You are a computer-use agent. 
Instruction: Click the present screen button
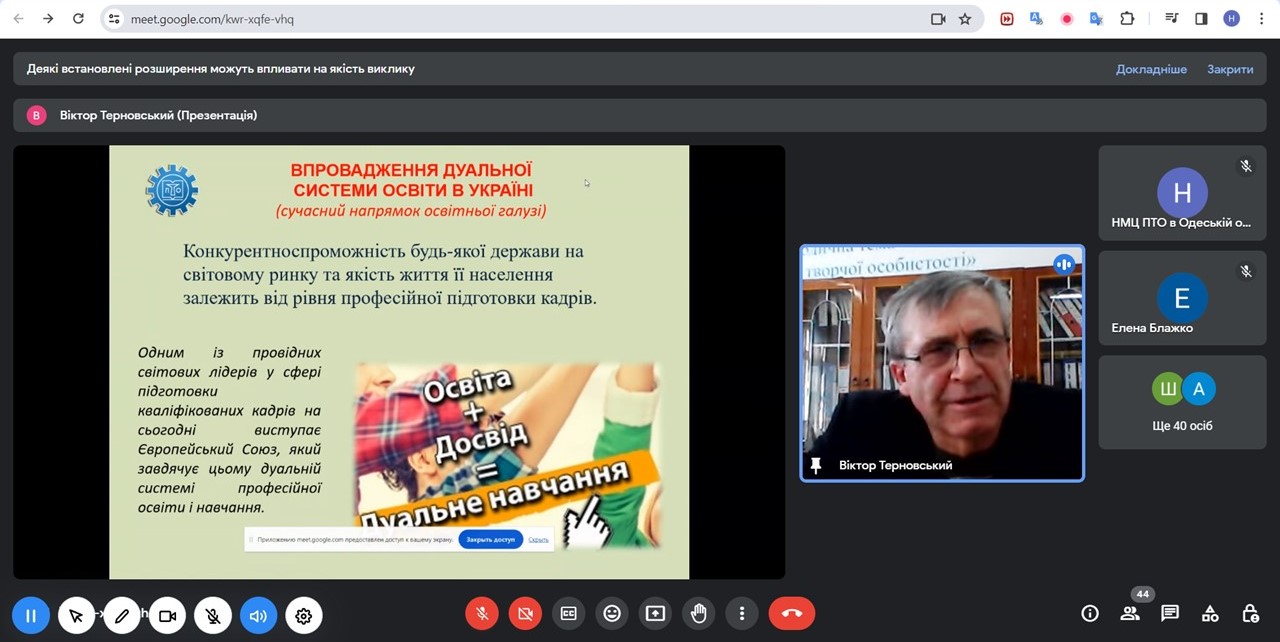[655, 614]
